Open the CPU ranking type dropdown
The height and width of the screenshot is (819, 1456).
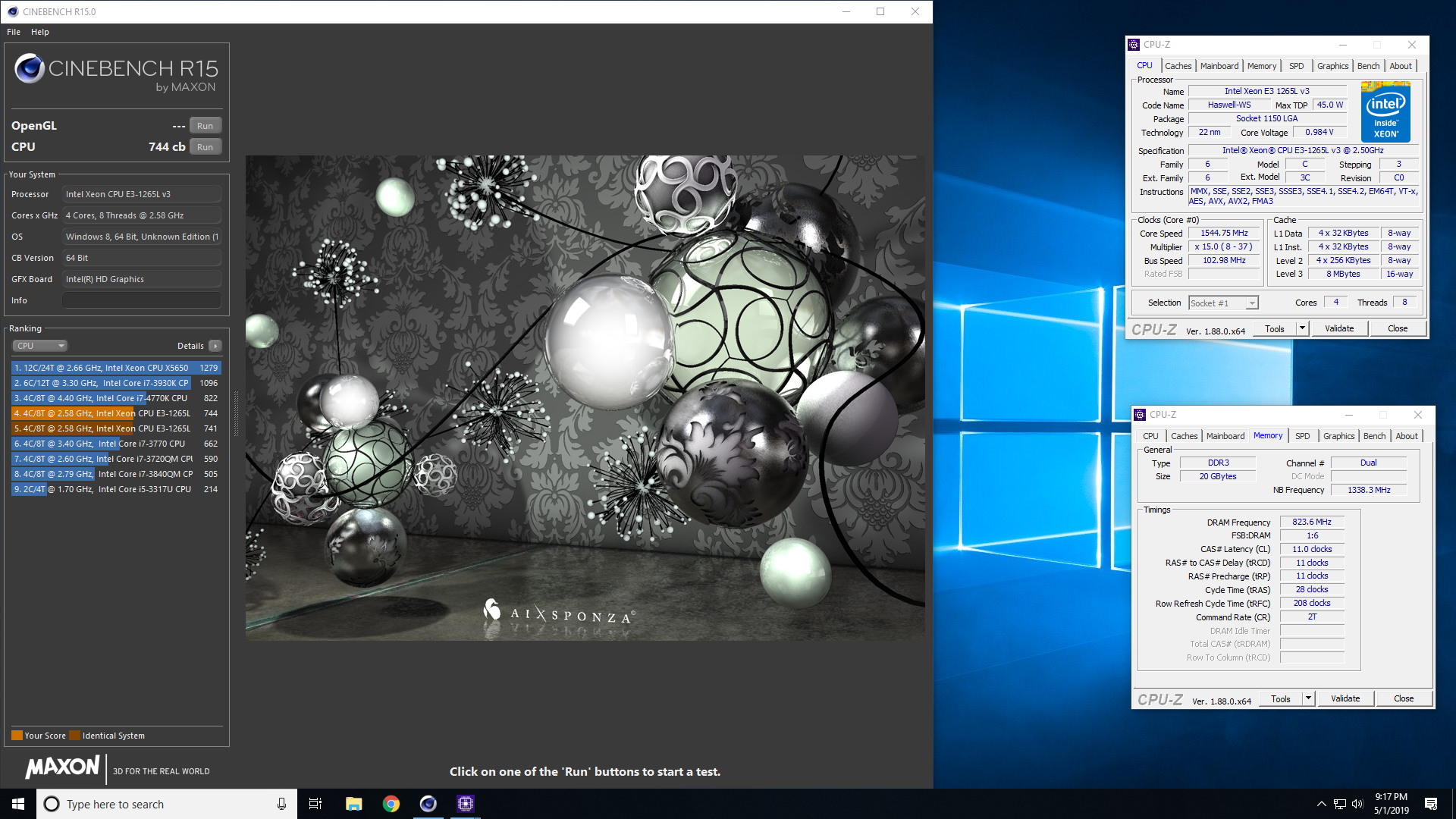40,346
